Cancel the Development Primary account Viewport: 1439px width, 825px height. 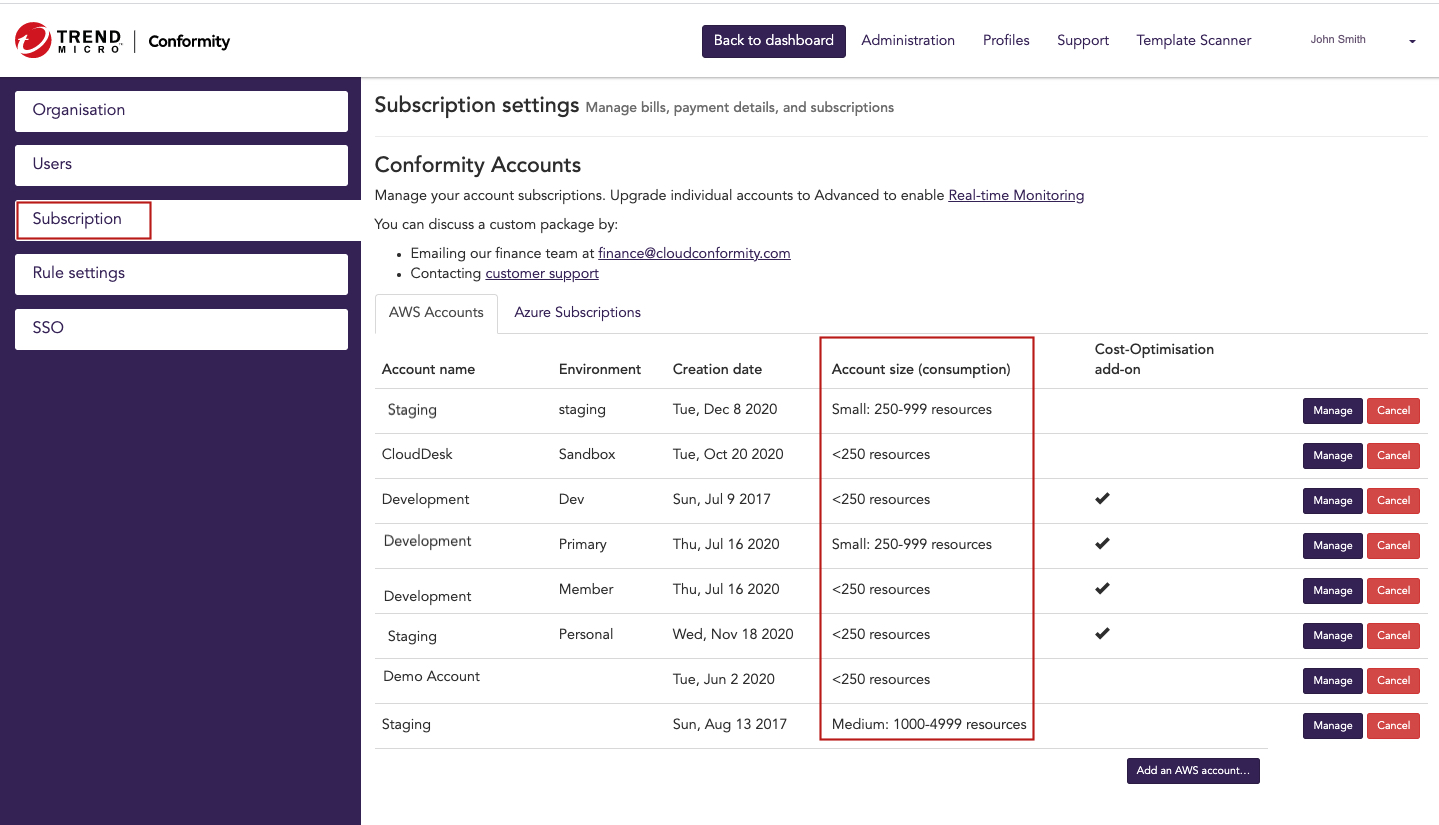1393,546
